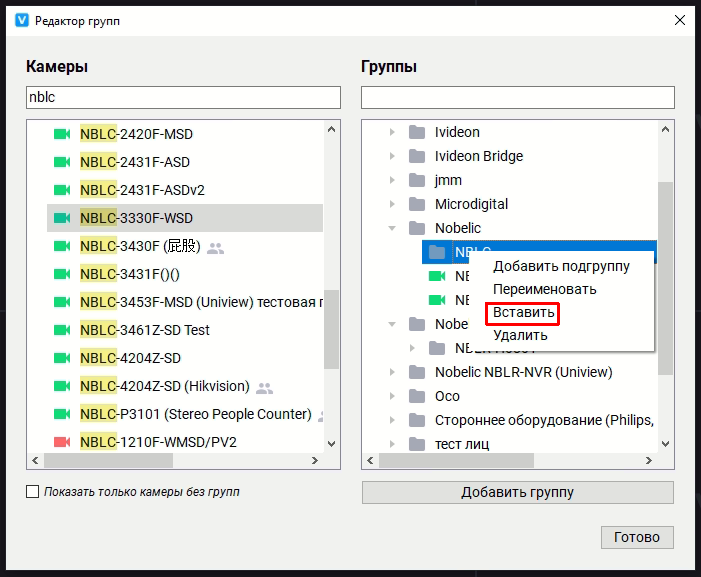
Task: Click camera icon of NBLC-3430F row
Action: click(62, 246)
